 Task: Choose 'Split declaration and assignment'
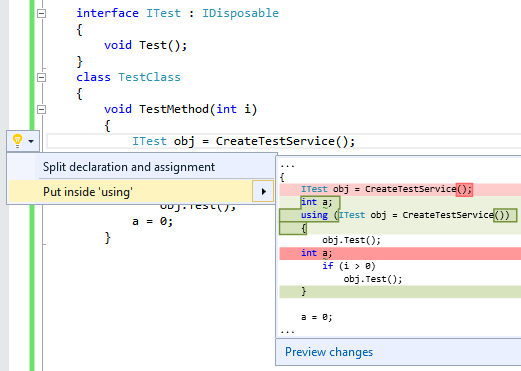141,167
